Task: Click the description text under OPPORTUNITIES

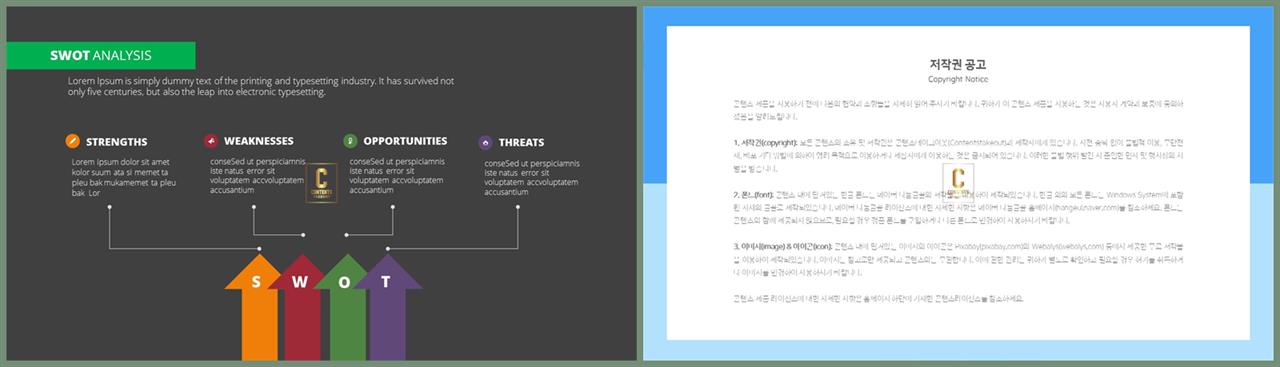Action: 397,176
